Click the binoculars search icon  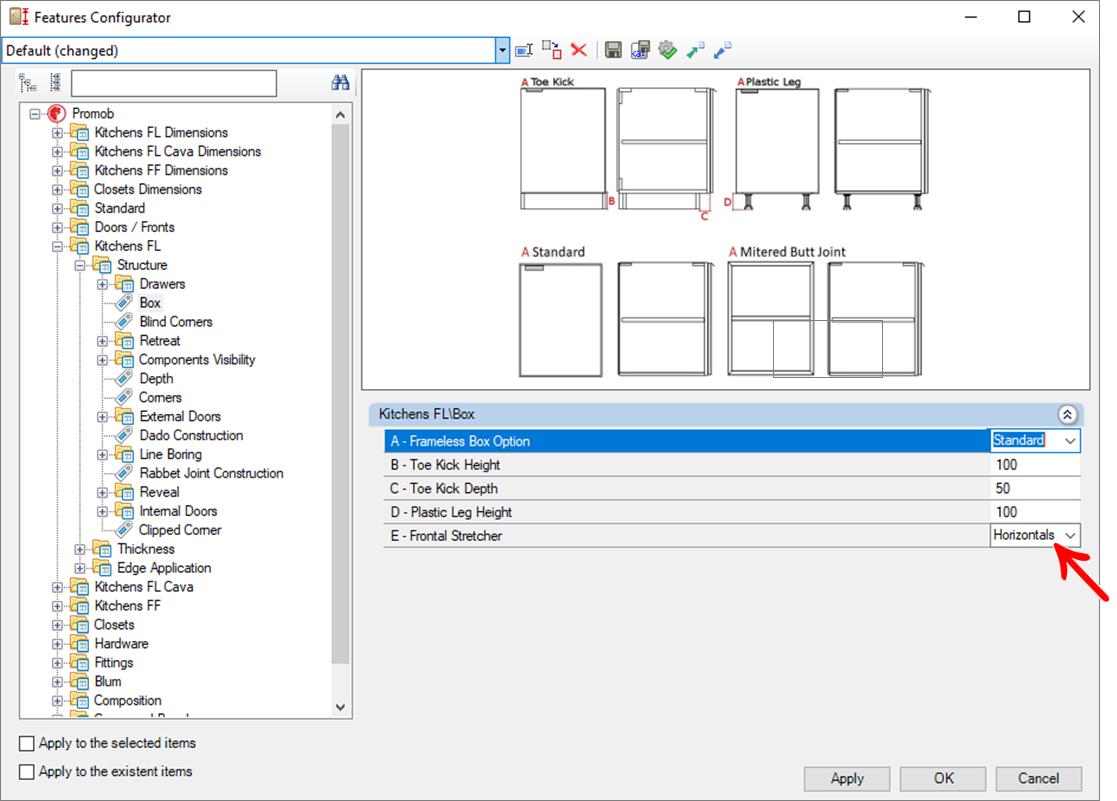[x=340, y=83]
